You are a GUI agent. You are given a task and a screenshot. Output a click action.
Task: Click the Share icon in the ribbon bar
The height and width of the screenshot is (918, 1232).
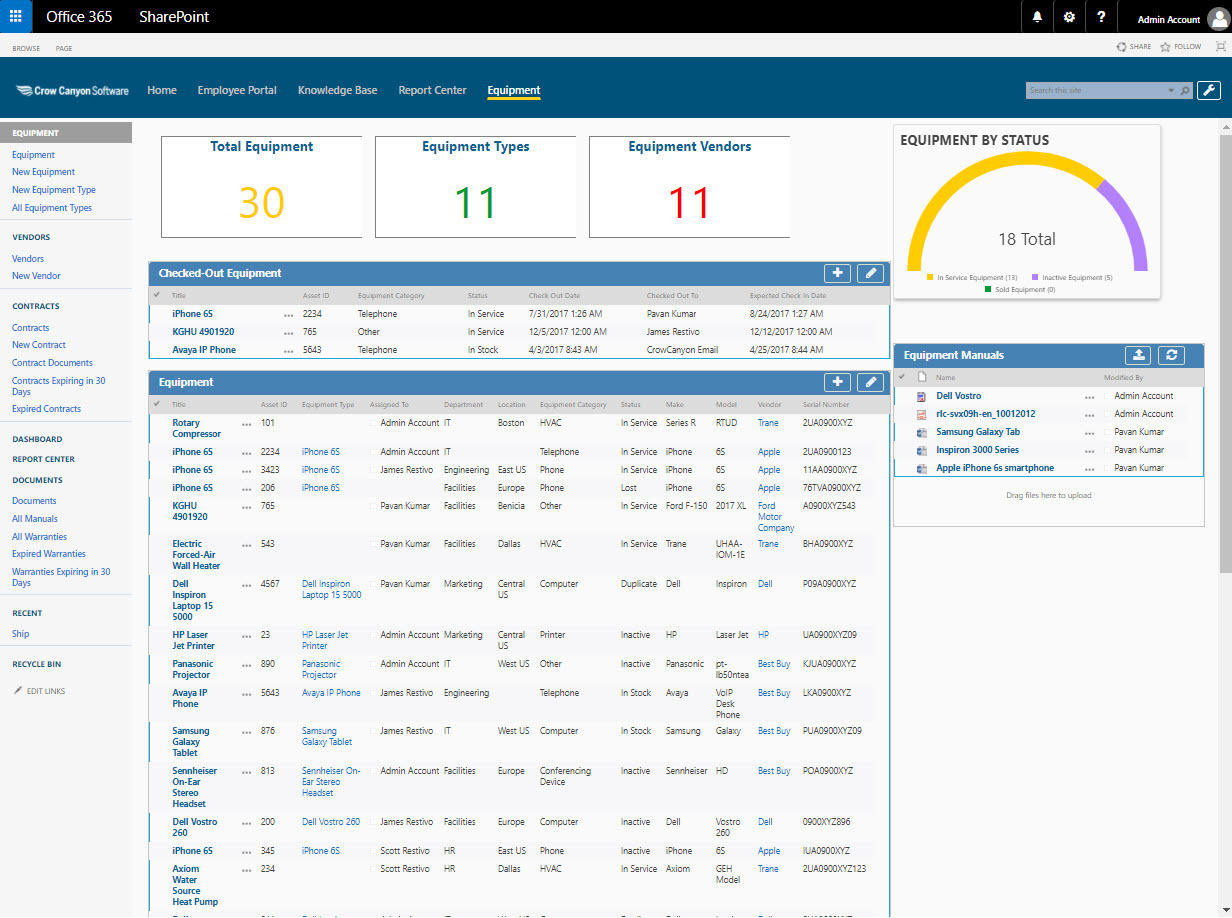coord(1121,47)
